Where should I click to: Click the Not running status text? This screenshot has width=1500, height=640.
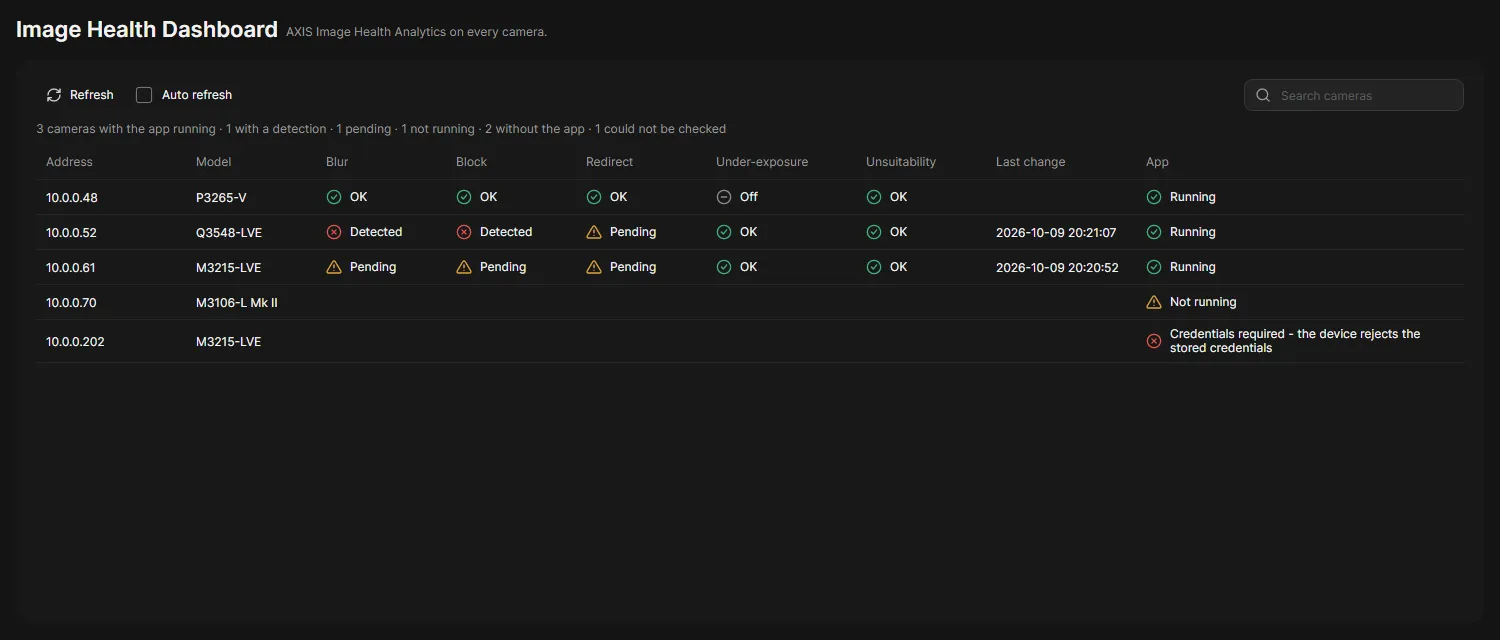coord(1203,302)
